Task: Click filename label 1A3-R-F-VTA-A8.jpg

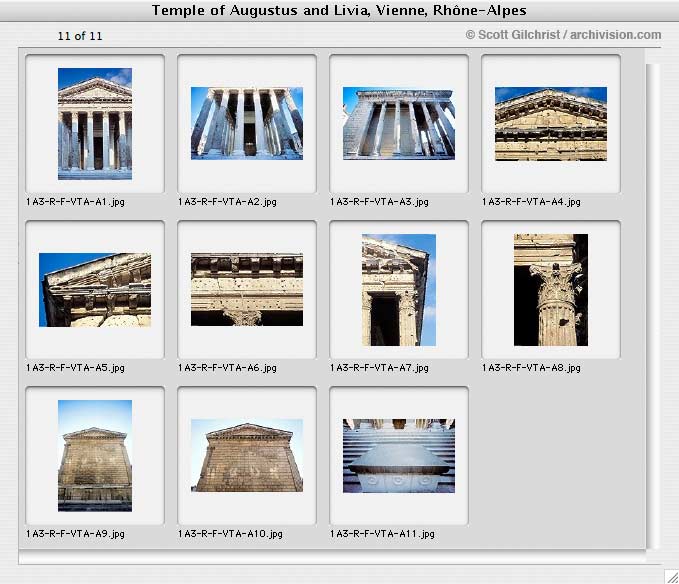Action: pos(531,368)
